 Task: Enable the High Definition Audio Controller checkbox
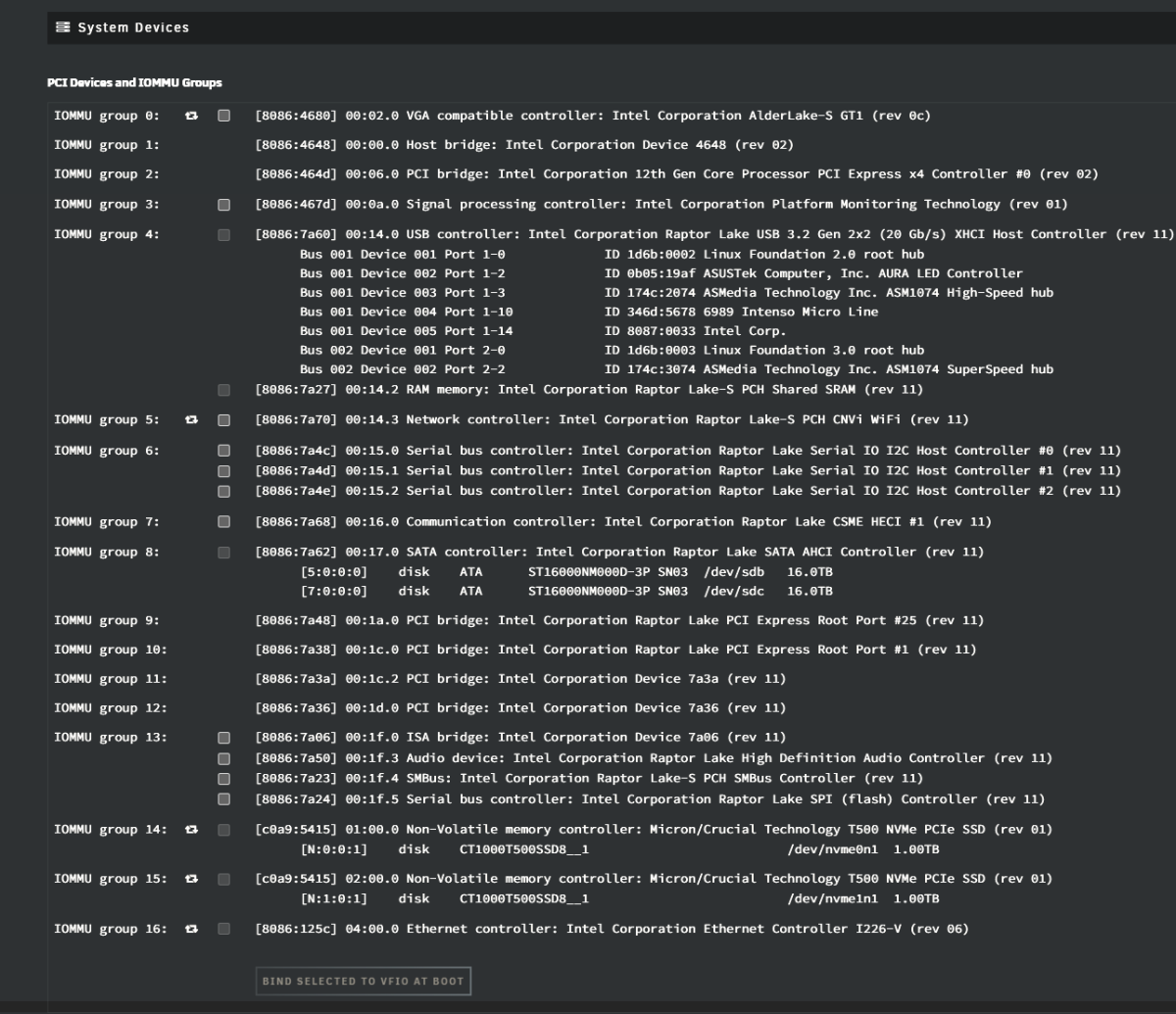click(x=223, y=757)
